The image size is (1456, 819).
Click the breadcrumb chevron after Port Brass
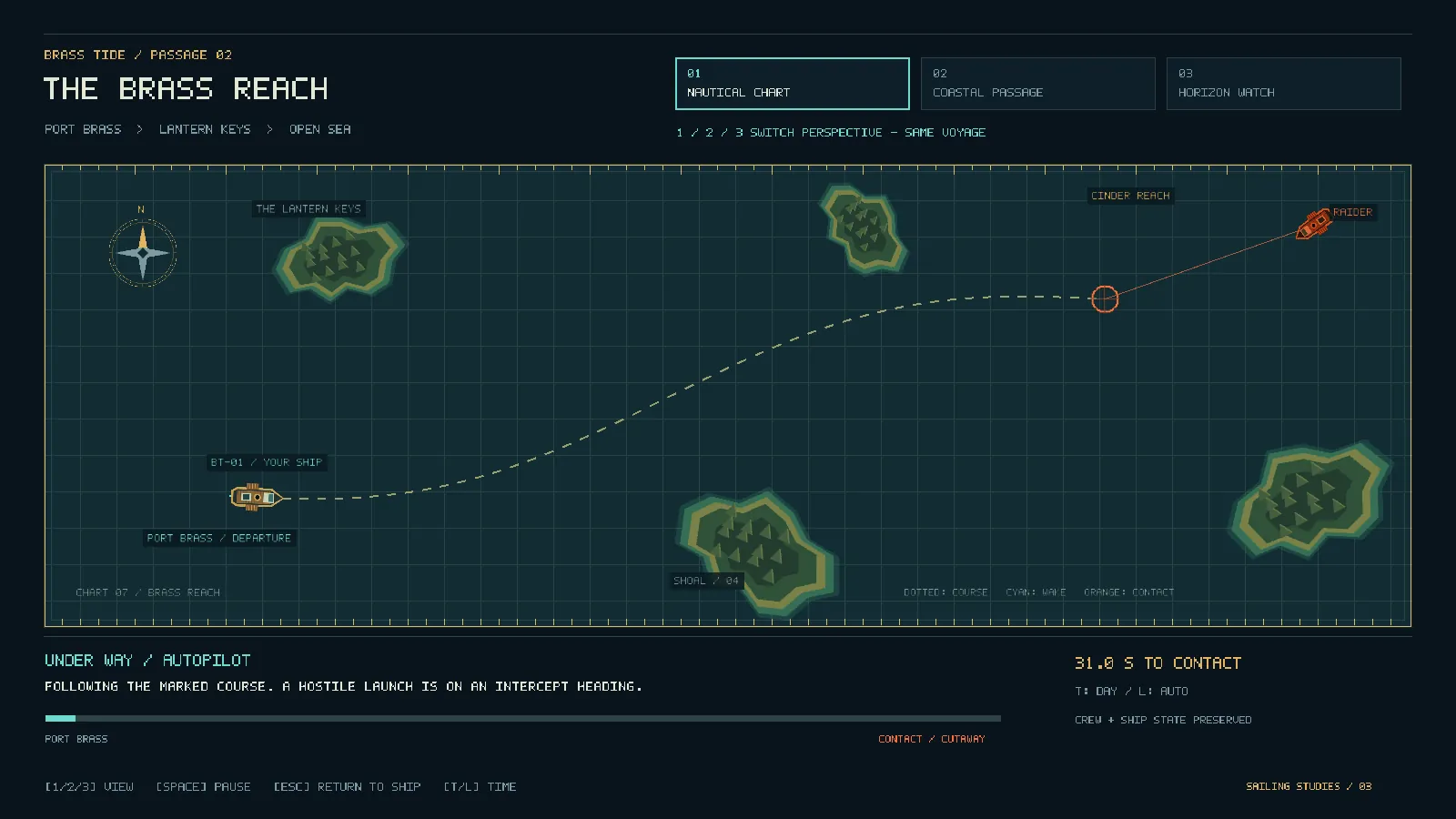pyautogui.click(x=139, y=129)
